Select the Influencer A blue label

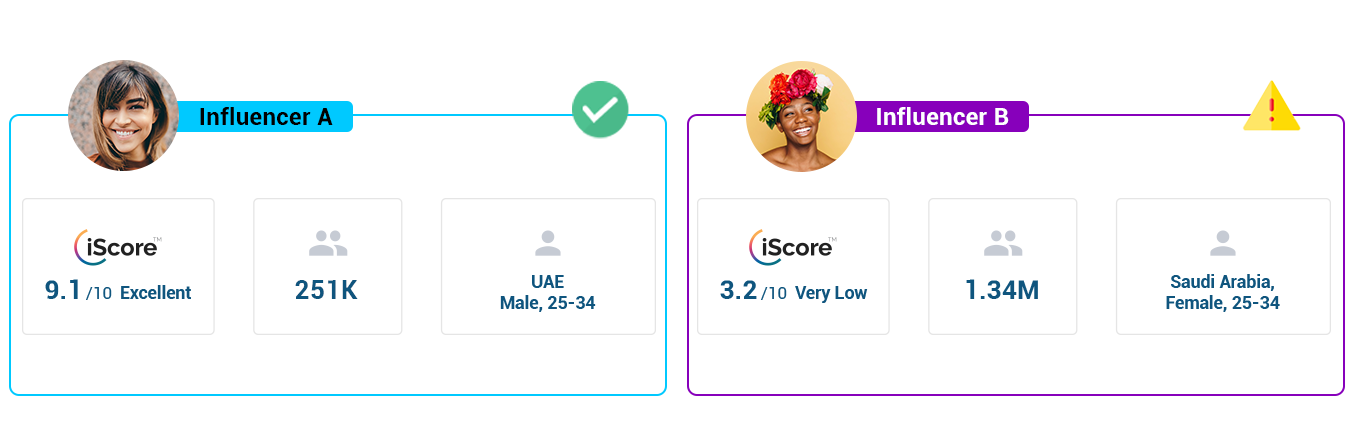coord(265,117)
